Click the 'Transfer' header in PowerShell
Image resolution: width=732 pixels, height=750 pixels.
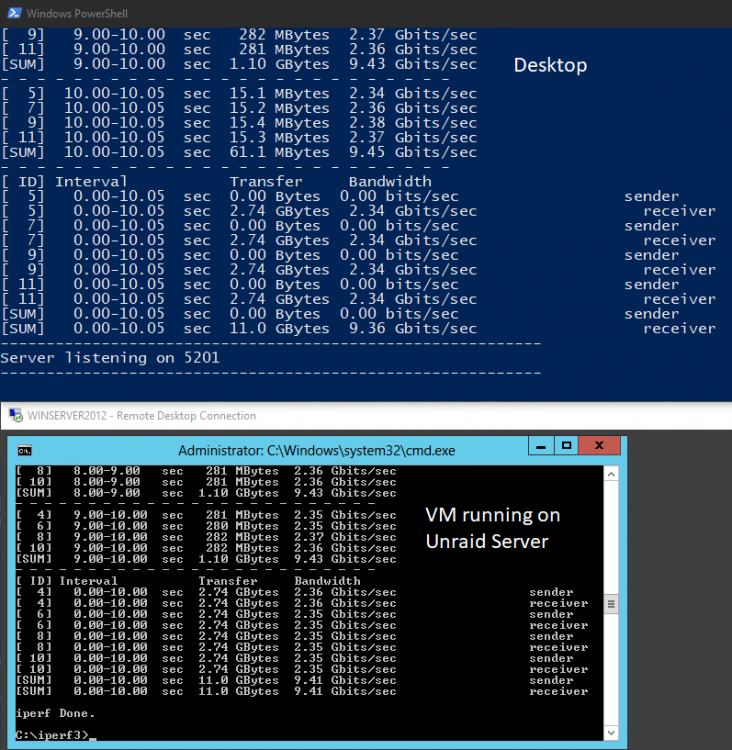coord(266,182)
